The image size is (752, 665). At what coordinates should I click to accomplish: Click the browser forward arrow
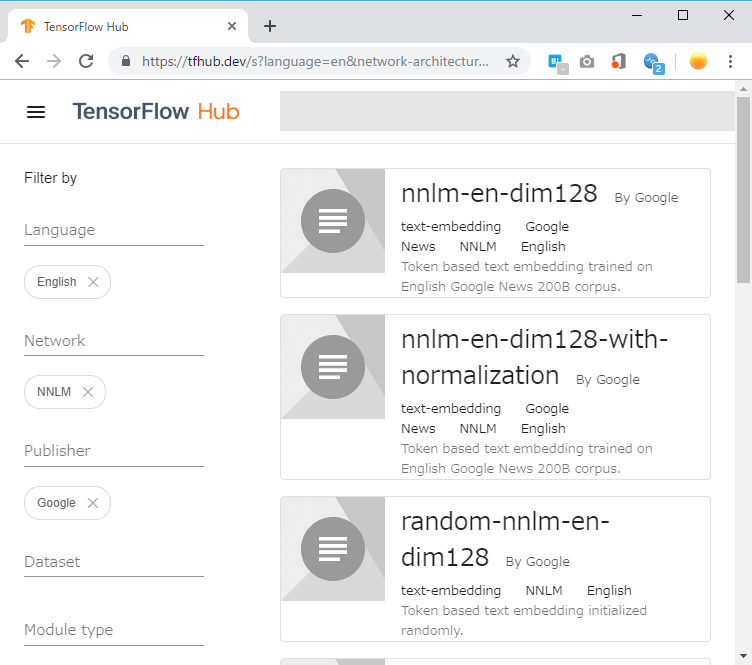(54, 61)
